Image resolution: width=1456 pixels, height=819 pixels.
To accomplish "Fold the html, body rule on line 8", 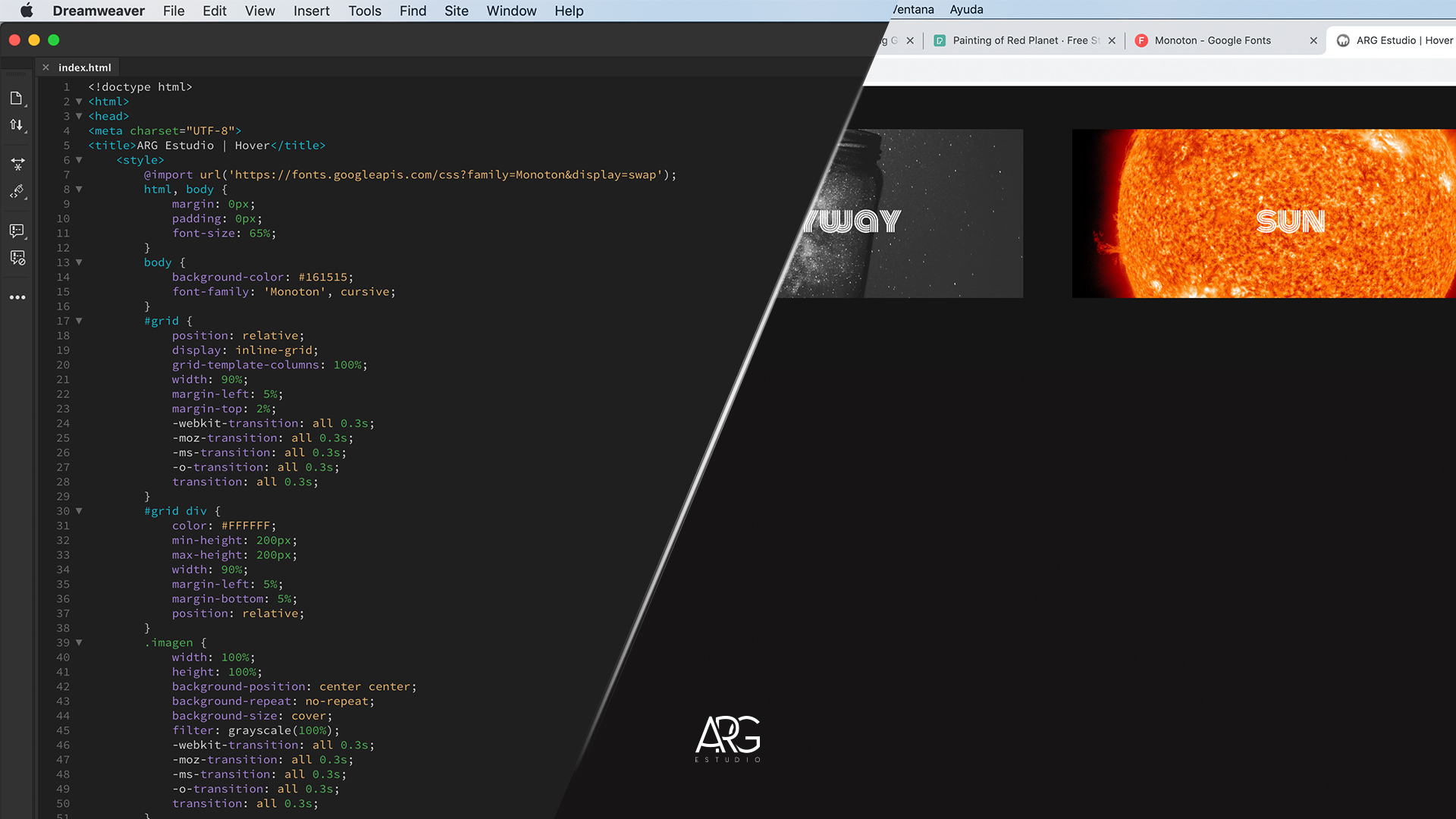I will (x=79, y=190).
